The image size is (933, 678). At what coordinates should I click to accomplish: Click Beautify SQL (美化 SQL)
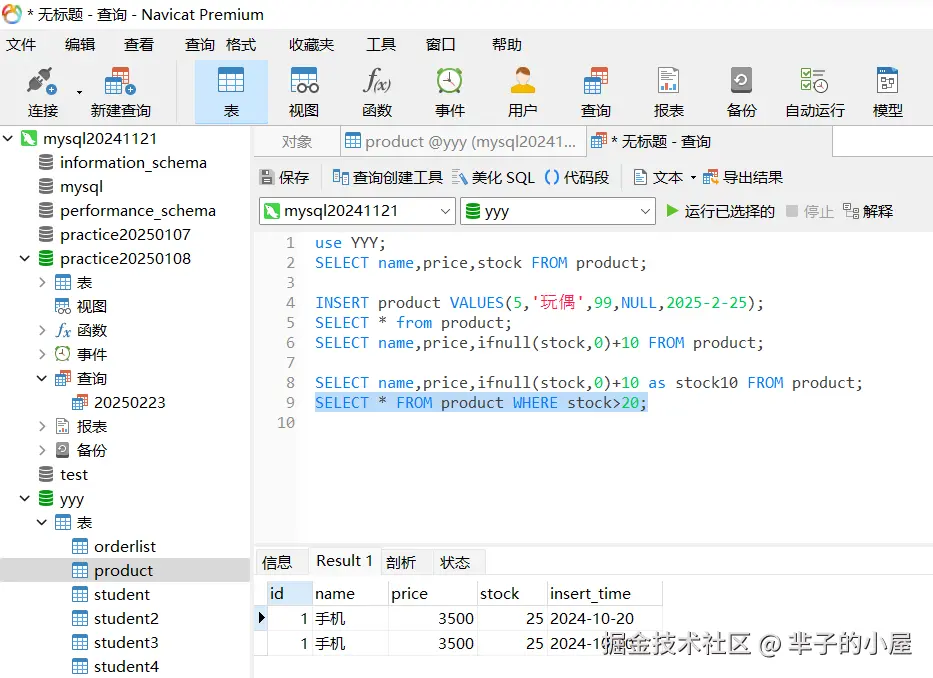tap(493, 177)
